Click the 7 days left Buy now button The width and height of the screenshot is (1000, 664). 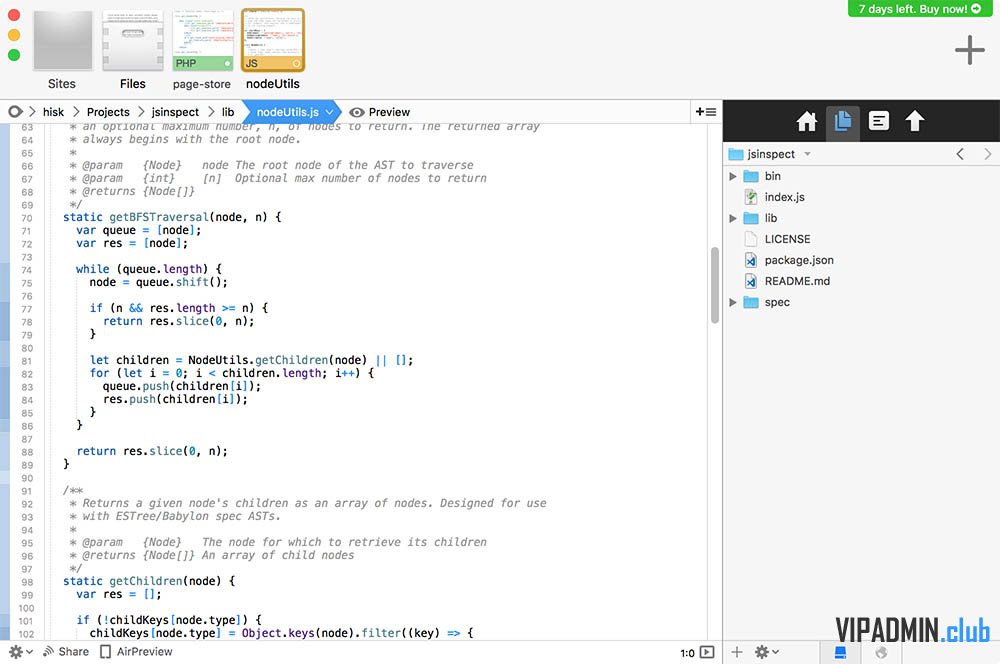919,8
